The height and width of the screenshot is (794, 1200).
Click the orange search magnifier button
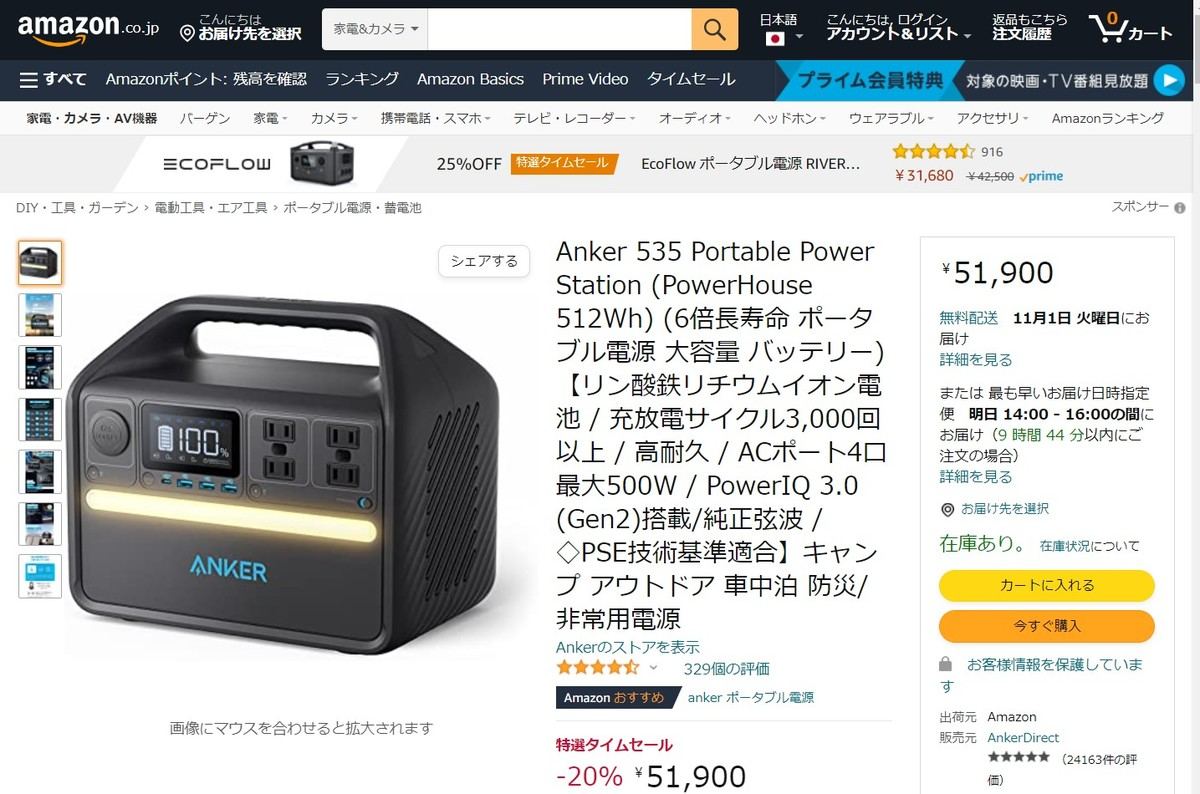point(714,29)
